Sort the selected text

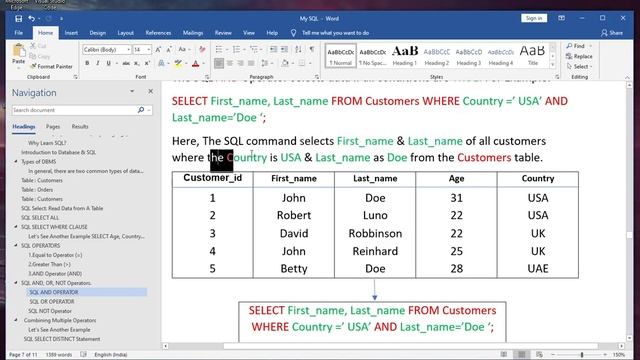(298, 49)
